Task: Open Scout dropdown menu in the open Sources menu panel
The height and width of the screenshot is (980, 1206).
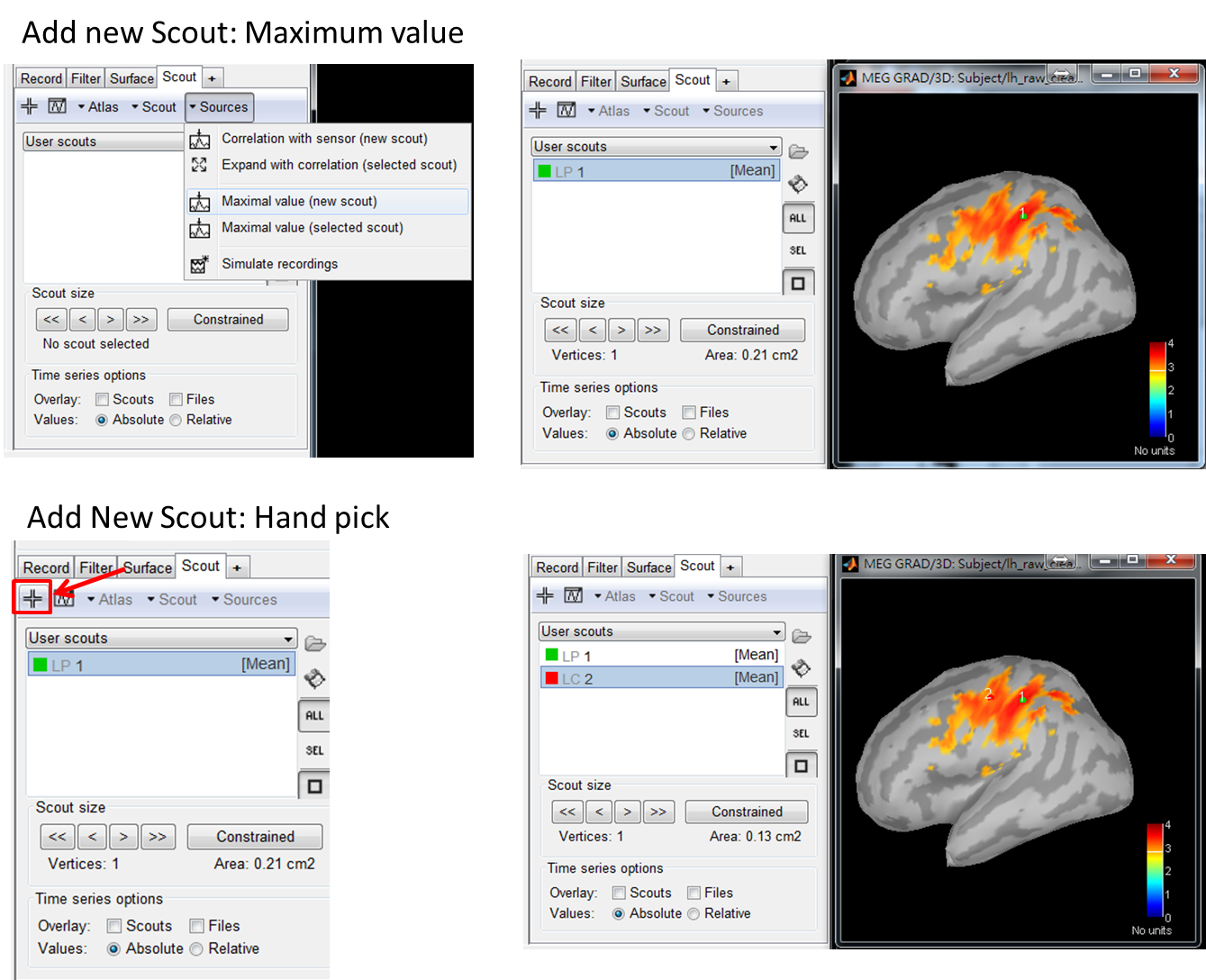Action: [154, 106]
